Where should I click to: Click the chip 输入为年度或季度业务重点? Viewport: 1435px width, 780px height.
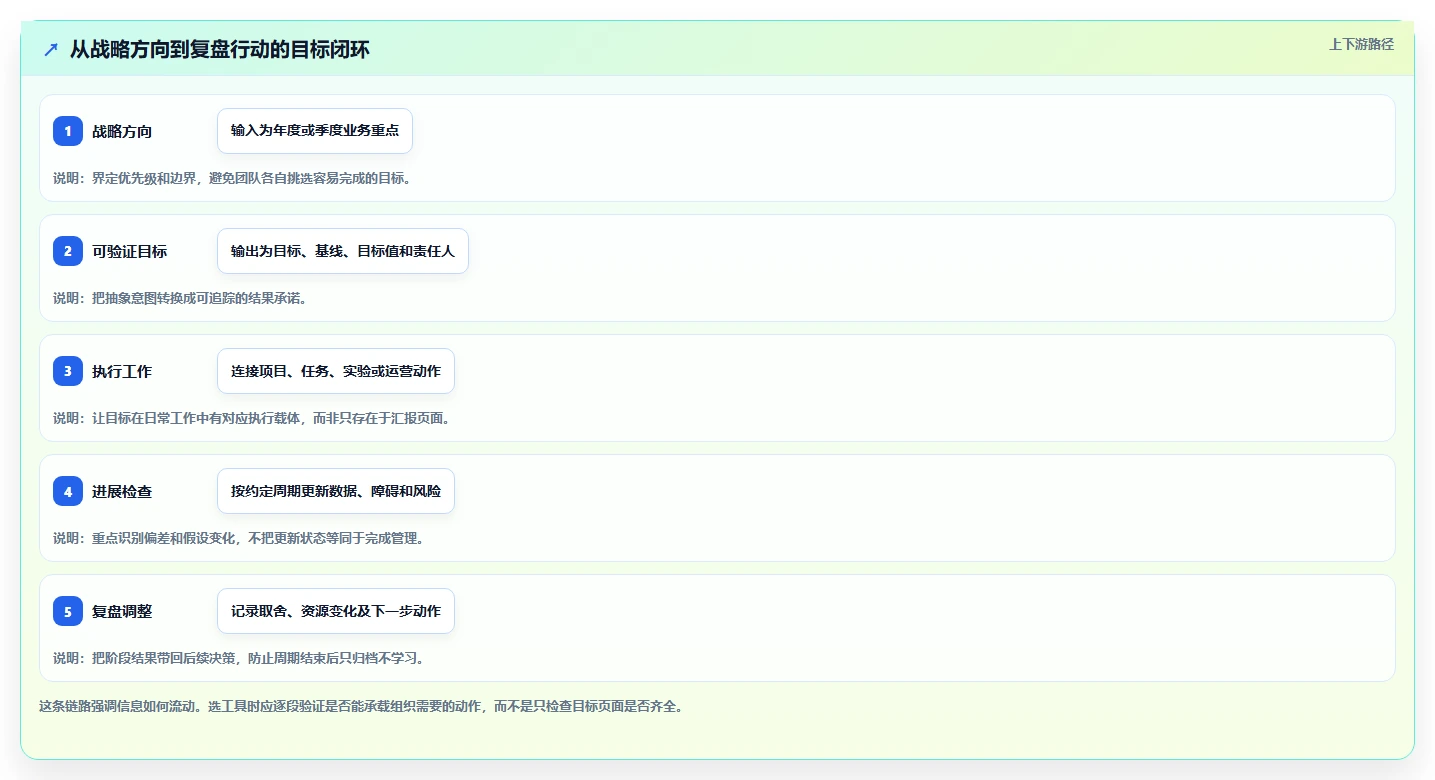coord(315,131)
